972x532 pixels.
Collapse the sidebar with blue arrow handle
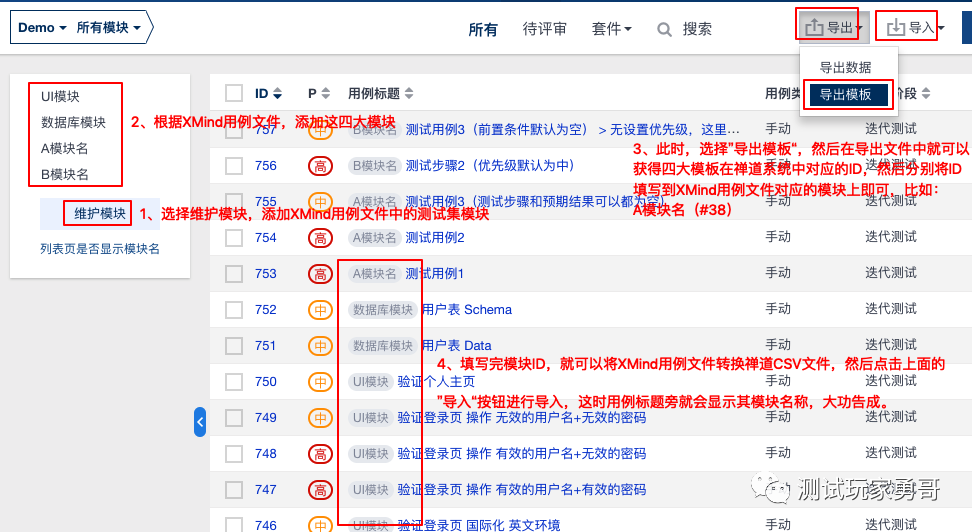tap(200, 422)
